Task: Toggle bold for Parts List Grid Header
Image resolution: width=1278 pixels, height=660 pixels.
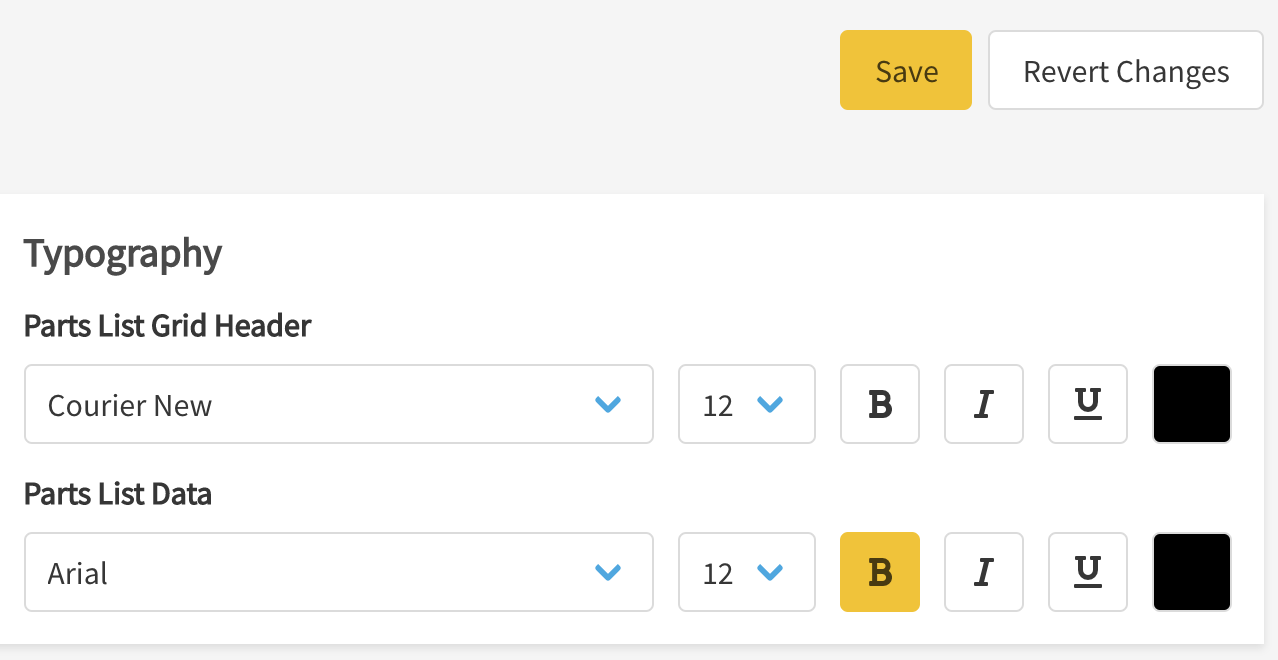Action: click(x=880, y=404)
